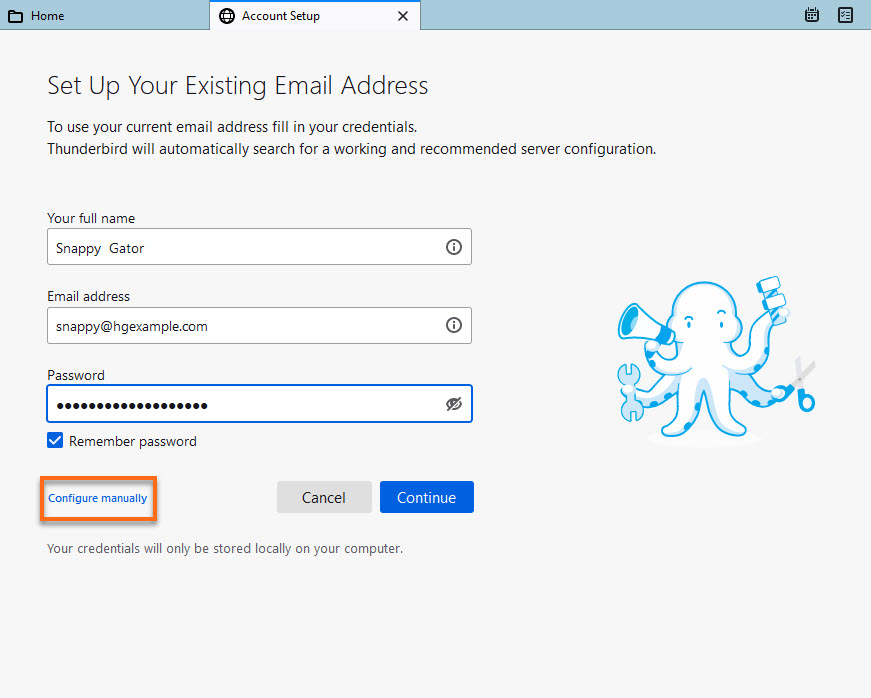Open the Configure manually link
This screenshot has width=871, height=698.
97,498
